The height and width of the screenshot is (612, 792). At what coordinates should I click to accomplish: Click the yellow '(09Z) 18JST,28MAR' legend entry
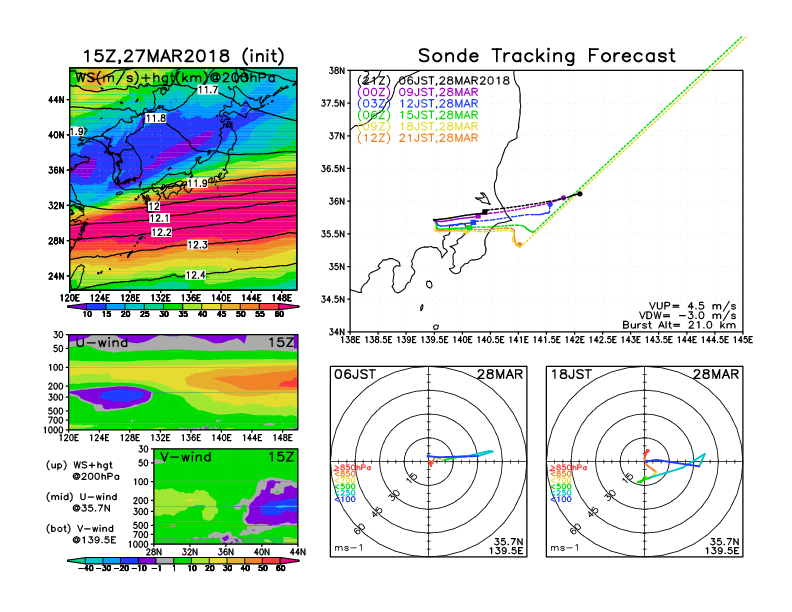[417, 127]
